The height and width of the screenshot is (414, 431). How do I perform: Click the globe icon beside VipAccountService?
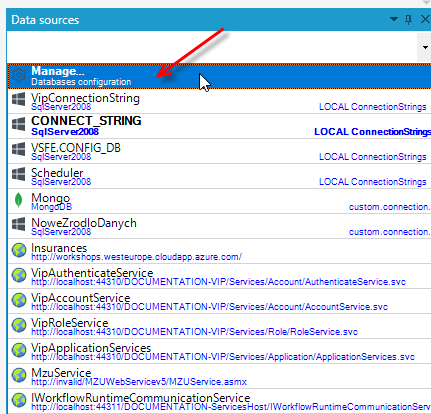19,300
